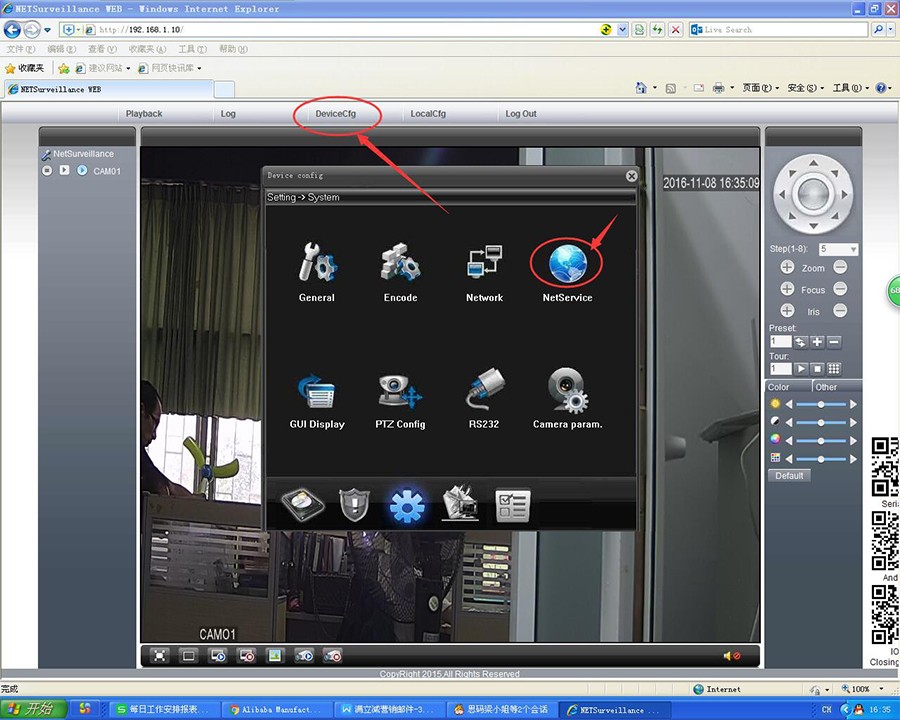Open the General settings icon
The image size is (900, 720).
(x=317, y=263)
